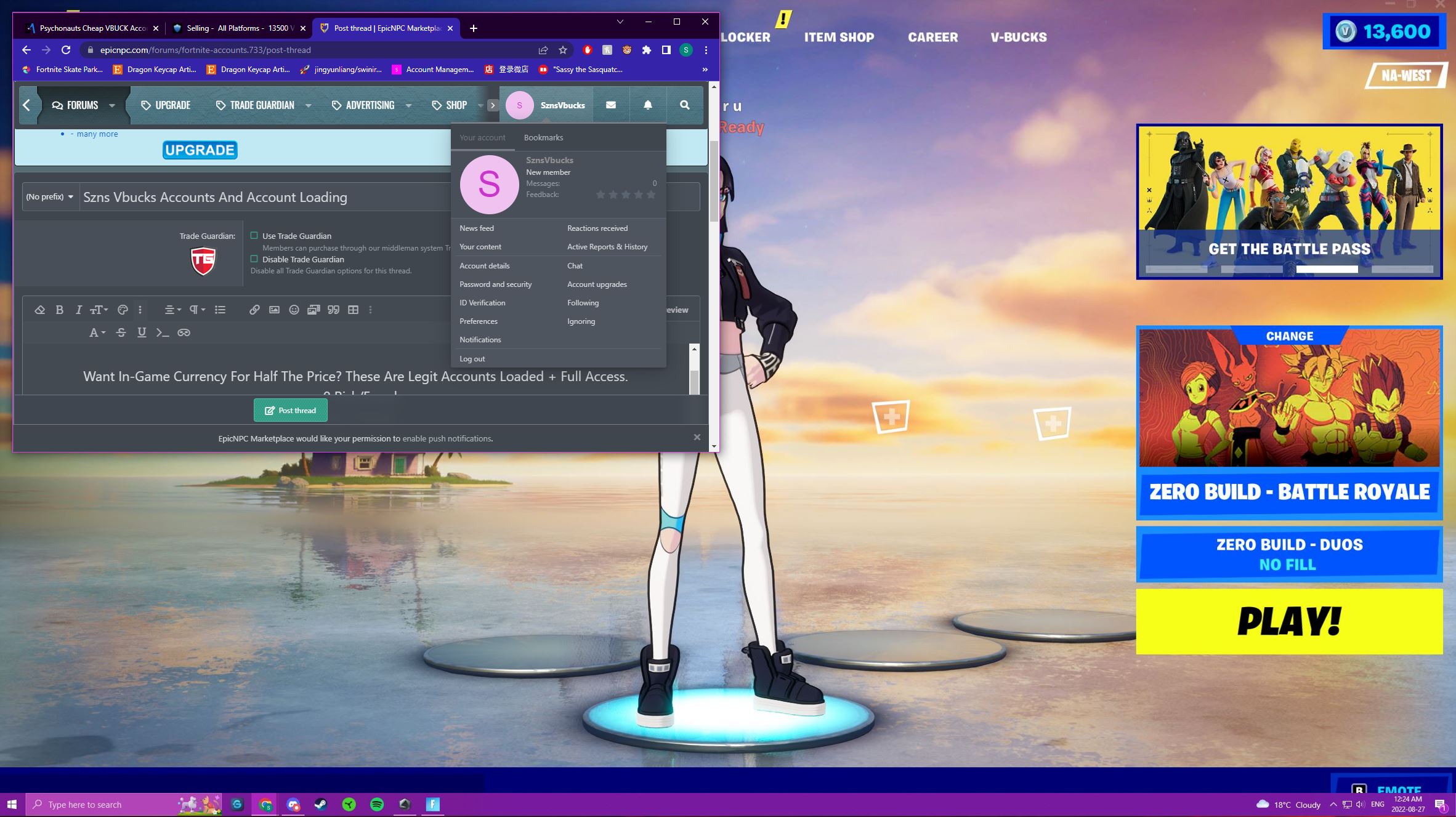Expand the Forums navigation dropdown arrow
This screenshot has width=1456, height=817.
pyautogui.click(x=112, y=105)
